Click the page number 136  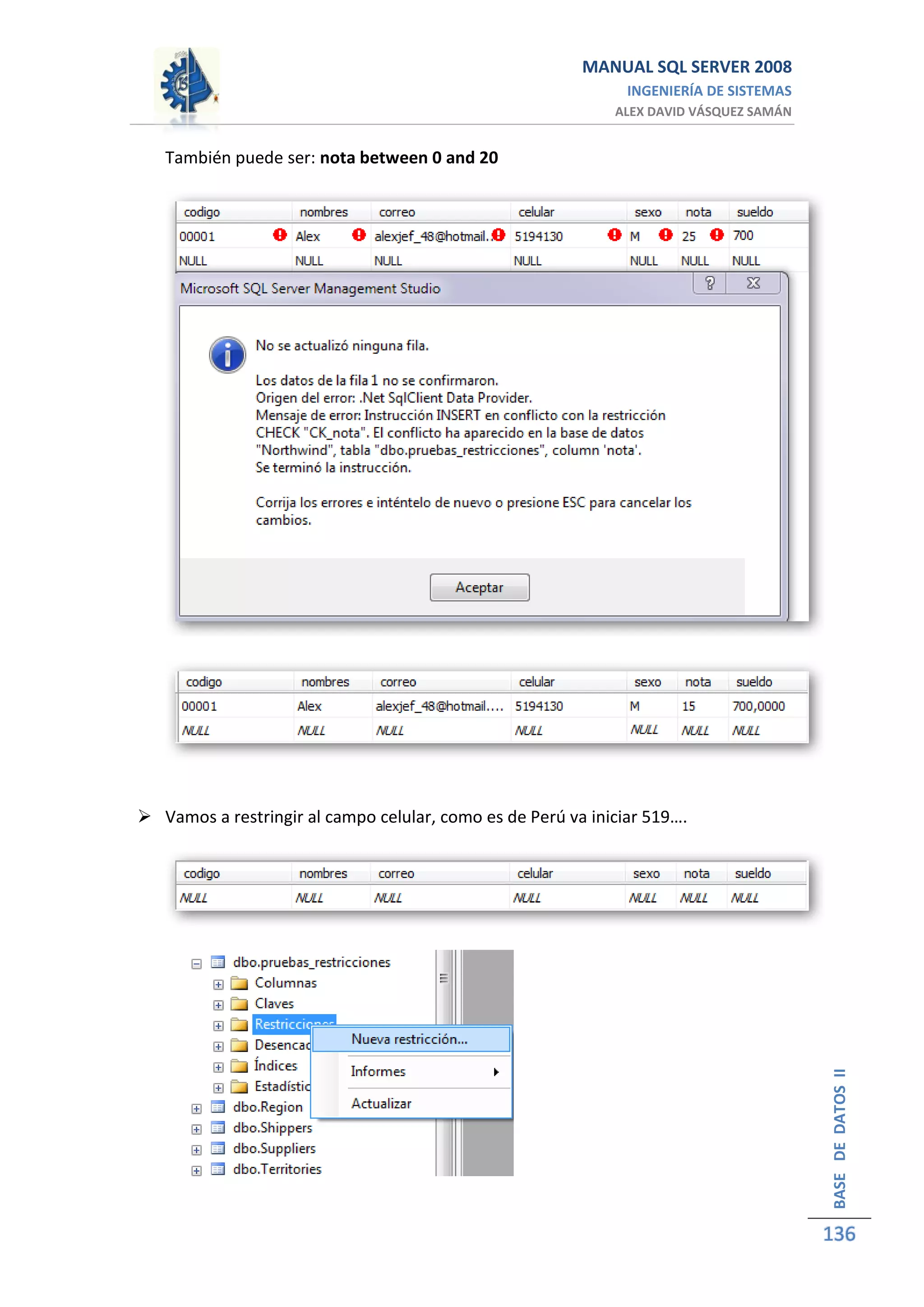tap(839, 1234)
